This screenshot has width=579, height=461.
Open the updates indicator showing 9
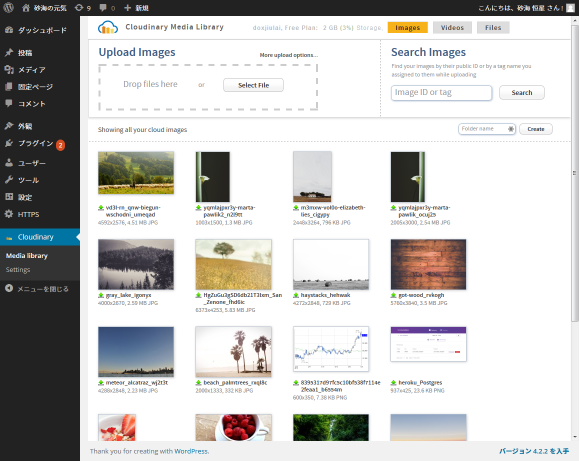point(83,8)
